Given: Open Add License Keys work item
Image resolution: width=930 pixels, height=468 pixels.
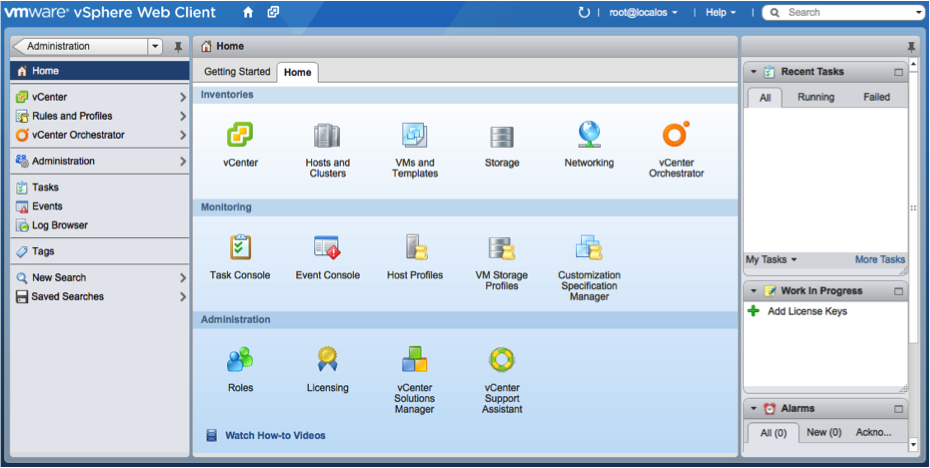Looking at the screenshot, I should point(807,311).
